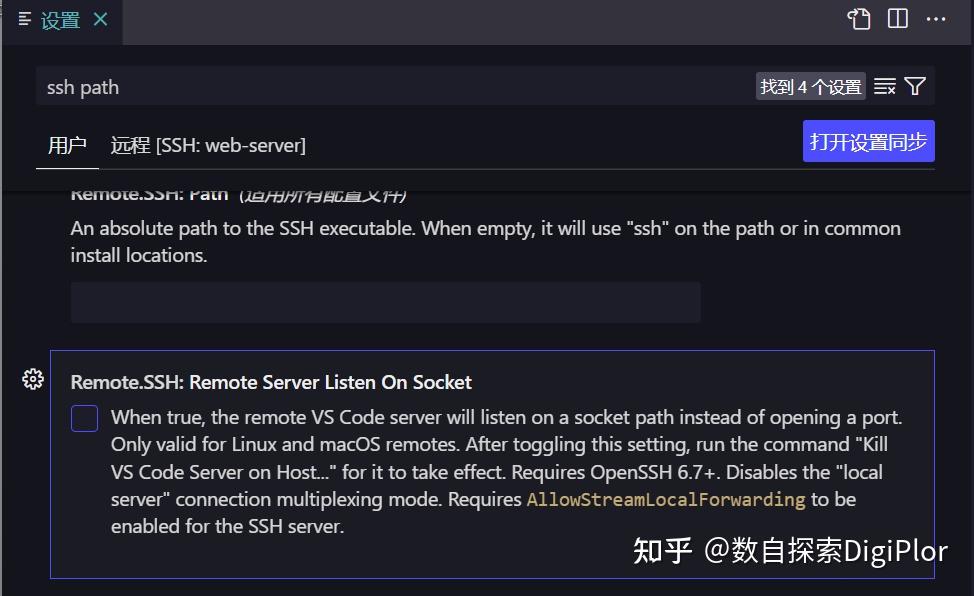Open the 远程 [SSH: web-server] settings tab
This screenshot has height=596, width=974.
(207, 146)
